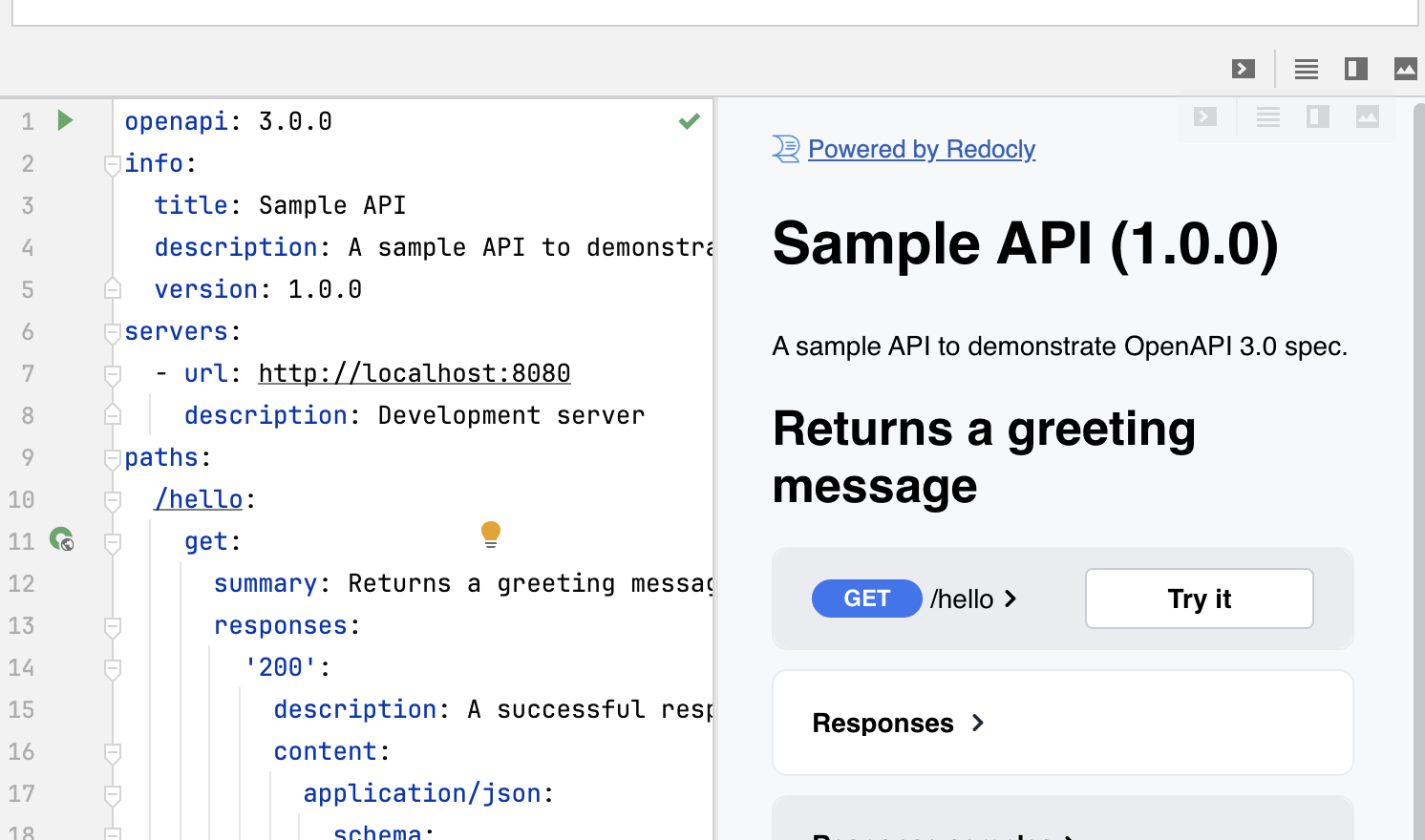The height and width of the screenshot is (840, 1425).
Task: Click the yellow lightbulb quick-fix icon
Action: [491, 535]
